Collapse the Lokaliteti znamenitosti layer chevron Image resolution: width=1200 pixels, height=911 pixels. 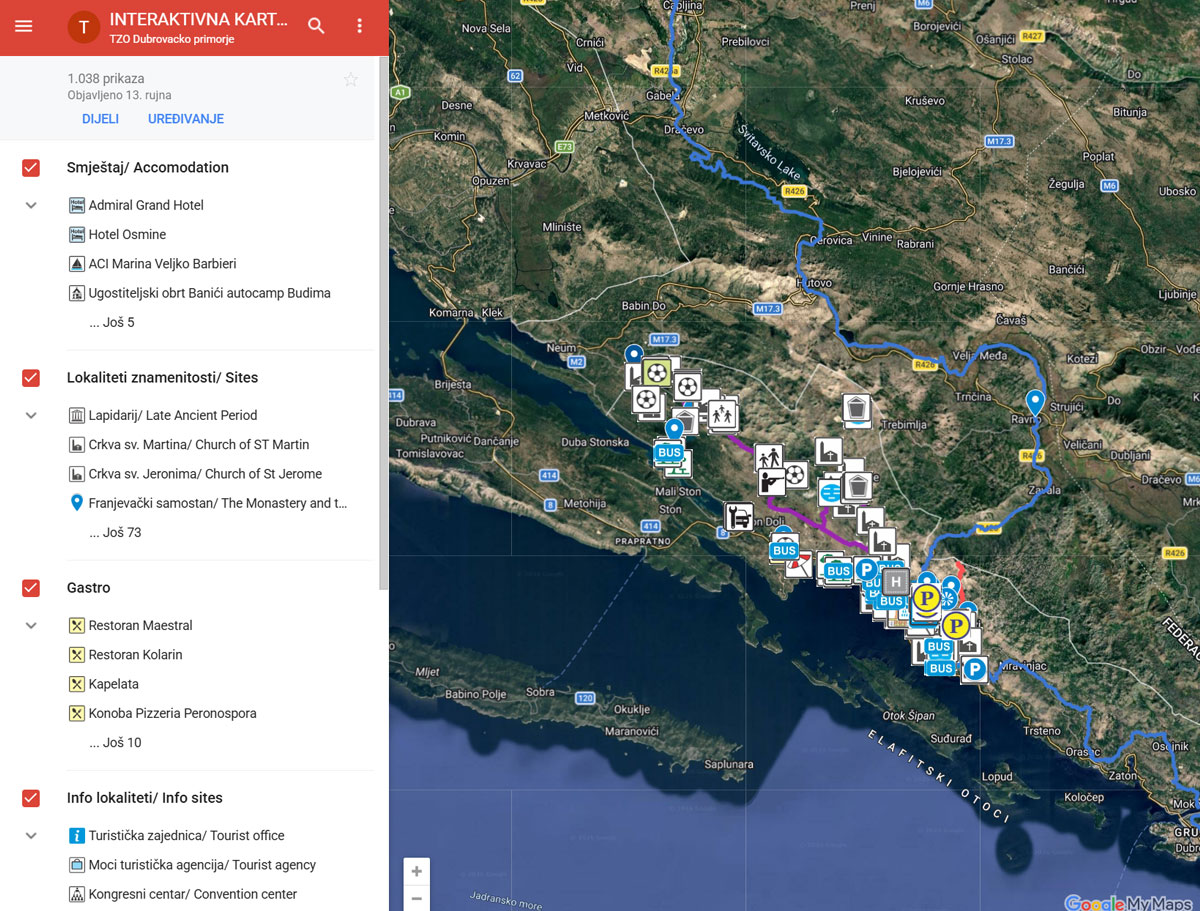pos(31,415)
